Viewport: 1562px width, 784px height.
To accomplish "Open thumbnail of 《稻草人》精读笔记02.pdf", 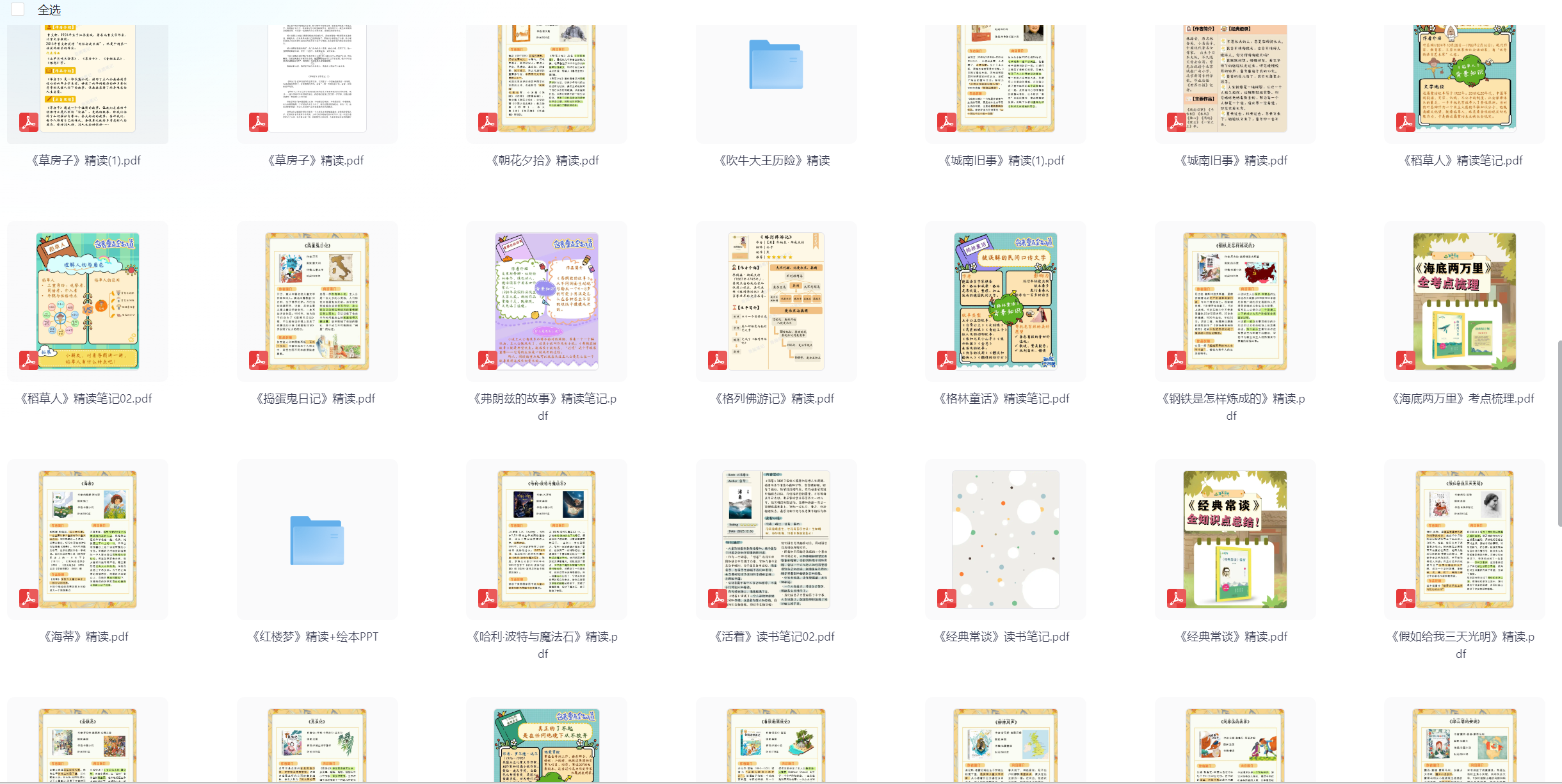I will point(88,301).
